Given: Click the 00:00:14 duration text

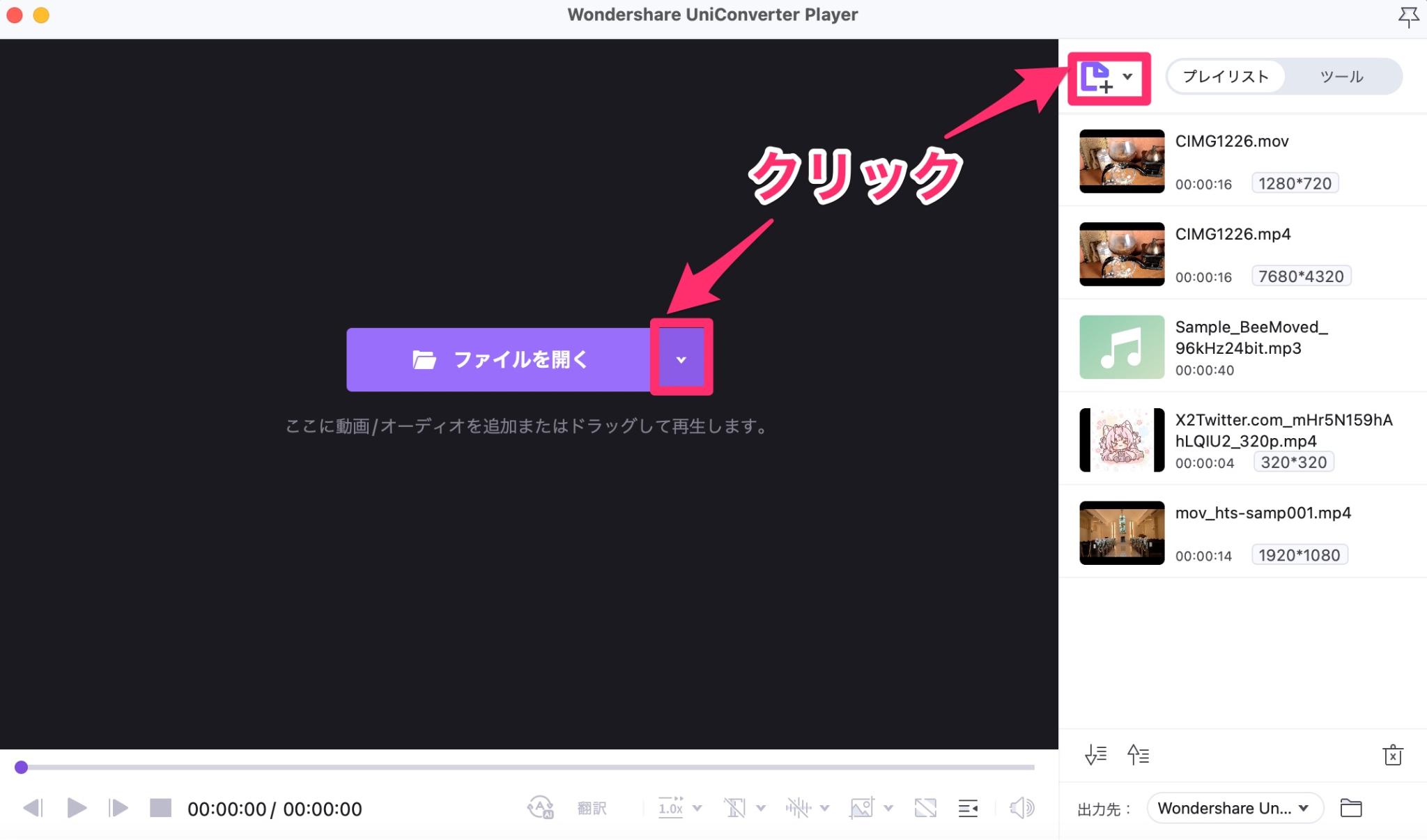Looking at the screenshot, I should 1203,556.
